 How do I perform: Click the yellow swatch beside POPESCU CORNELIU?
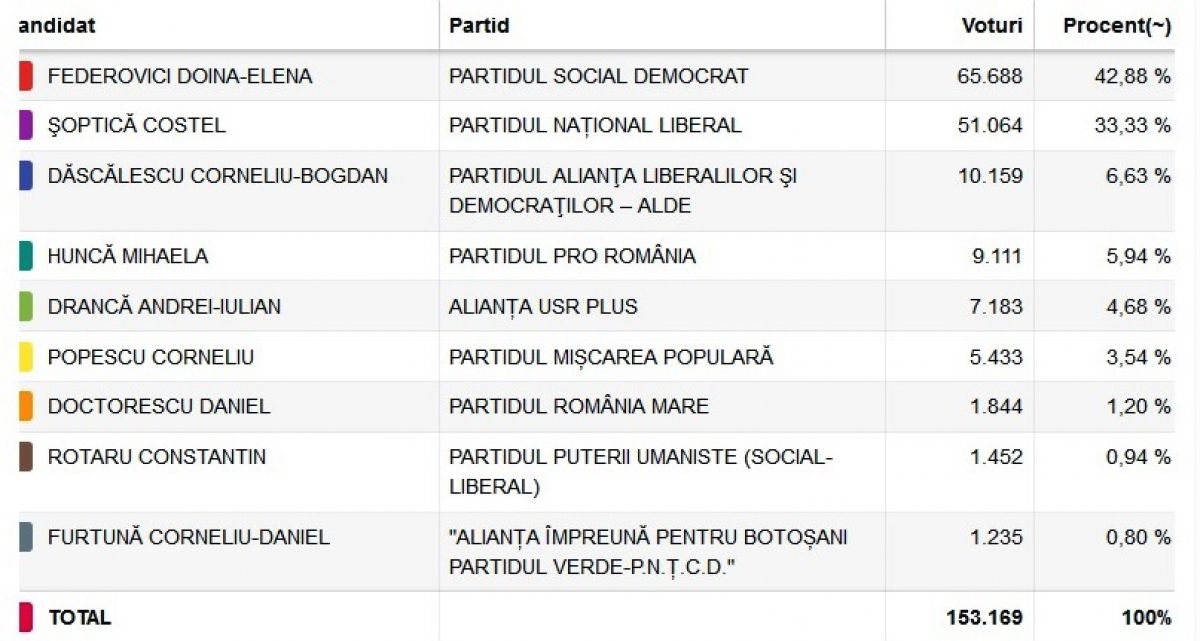click(25, 357)
